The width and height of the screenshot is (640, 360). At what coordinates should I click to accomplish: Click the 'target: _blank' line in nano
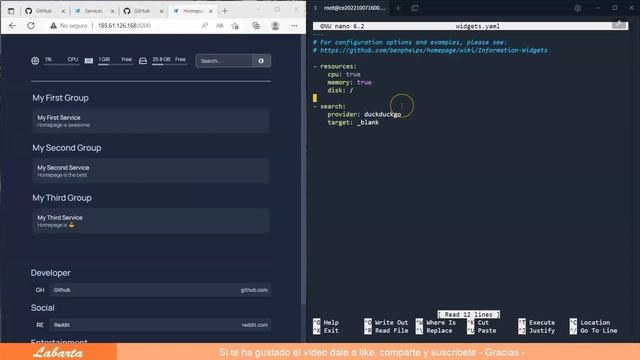pos(353,122)
